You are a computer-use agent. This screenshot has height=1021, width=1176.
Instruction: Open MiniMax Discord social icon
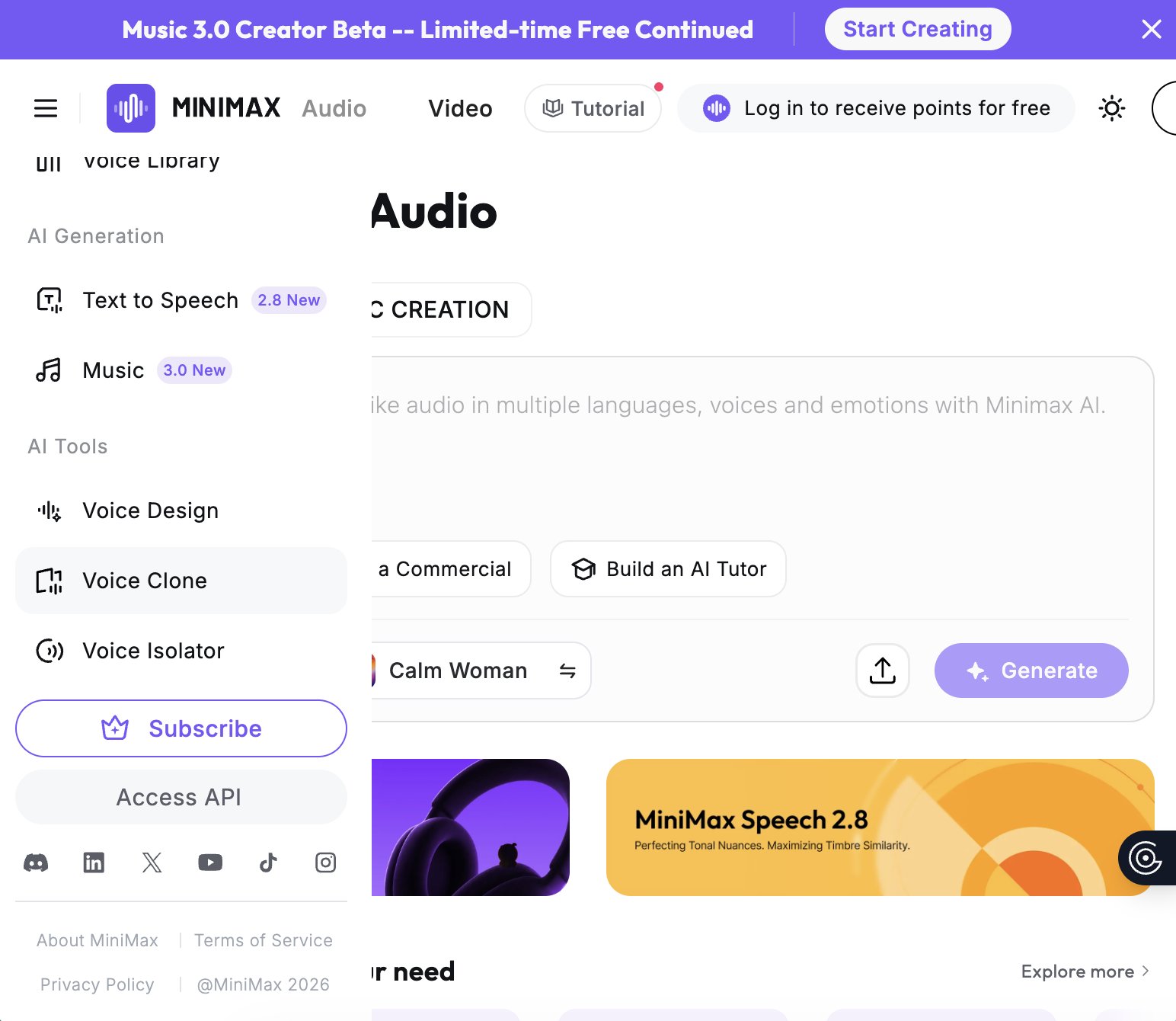click(36, 863)
